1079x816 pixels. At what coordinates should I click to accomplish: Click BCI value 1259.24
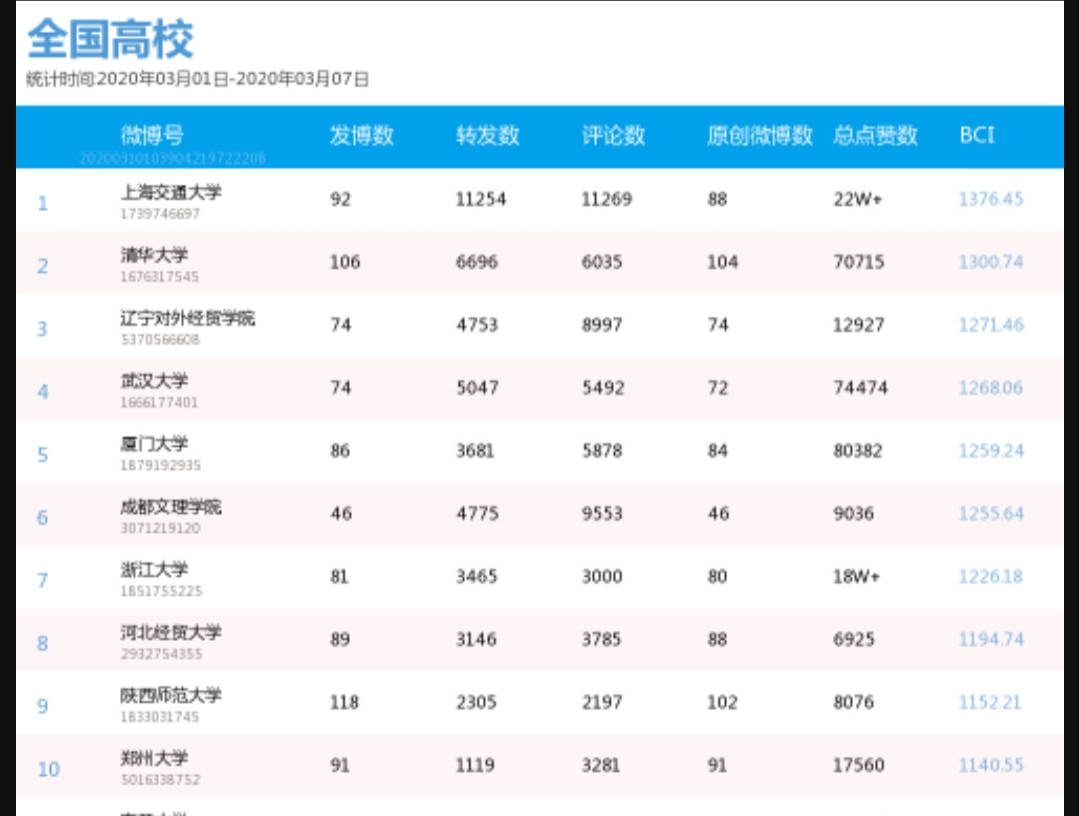pos(991,451)
